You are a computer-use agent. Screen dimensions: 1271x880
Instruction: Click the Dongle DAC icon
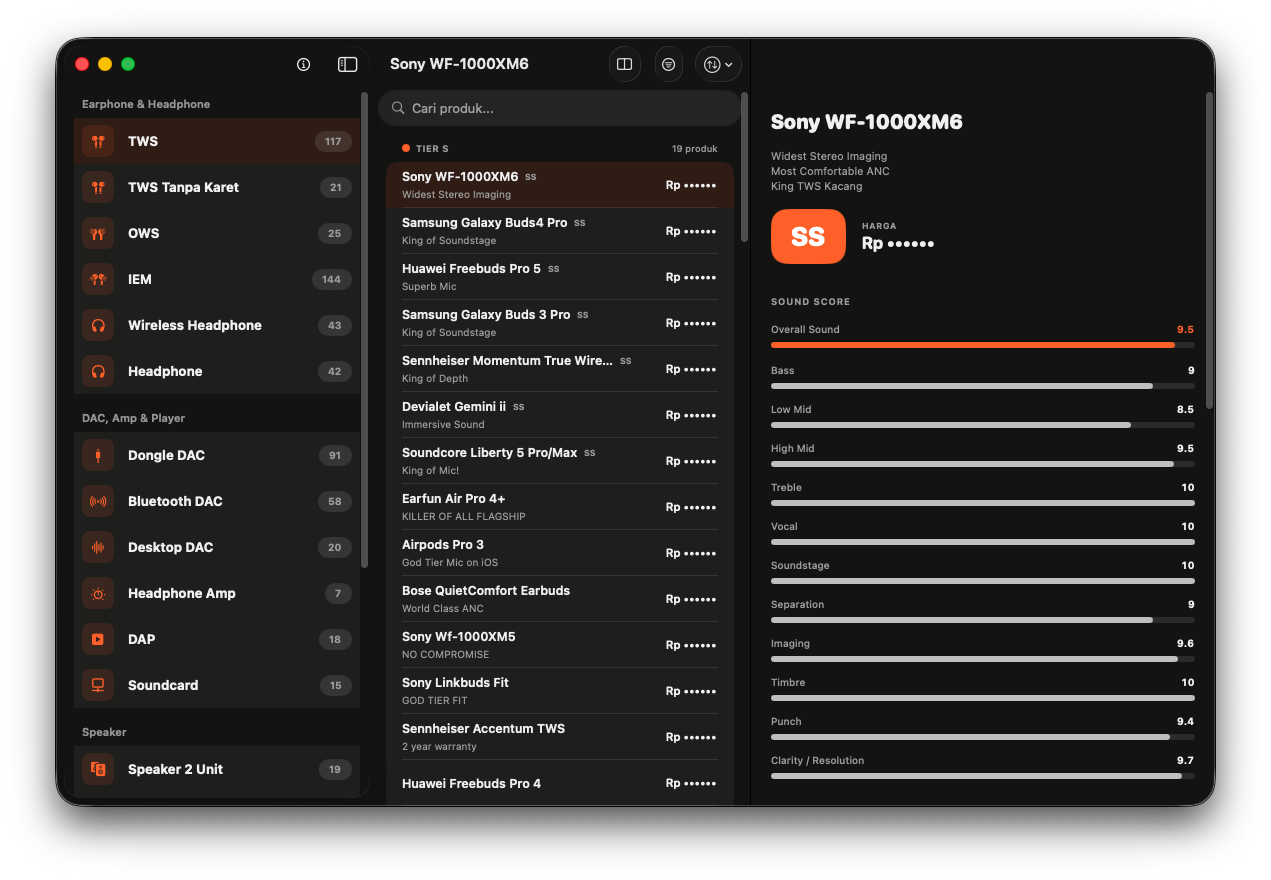98,455
